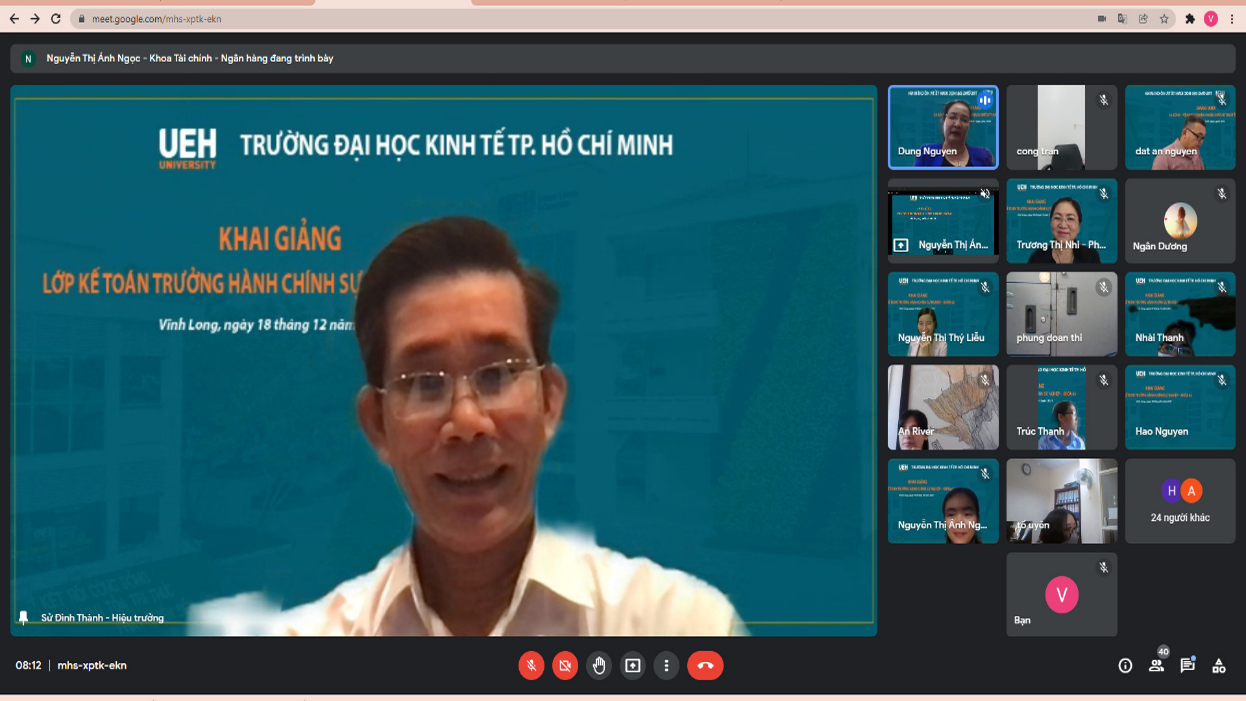Select dat an nguyen's video tile
Screen dimensions: 1246x701
point(1180,127)
